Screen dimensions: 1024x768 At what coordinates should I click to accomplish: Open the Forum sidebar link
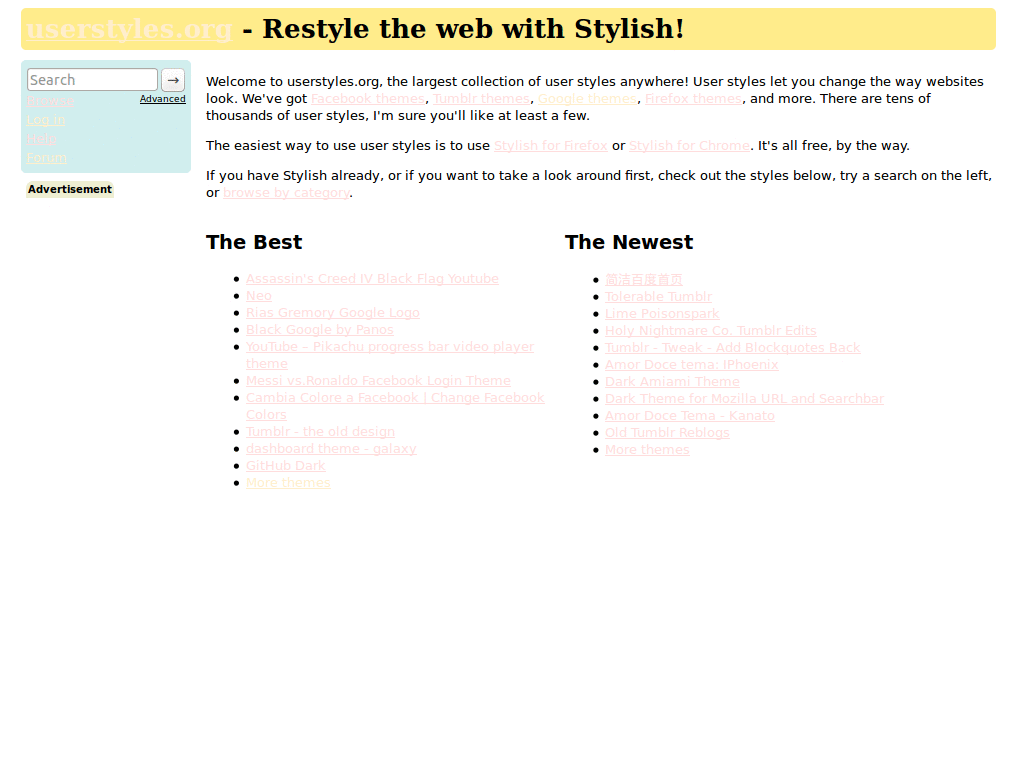(46, 158)
